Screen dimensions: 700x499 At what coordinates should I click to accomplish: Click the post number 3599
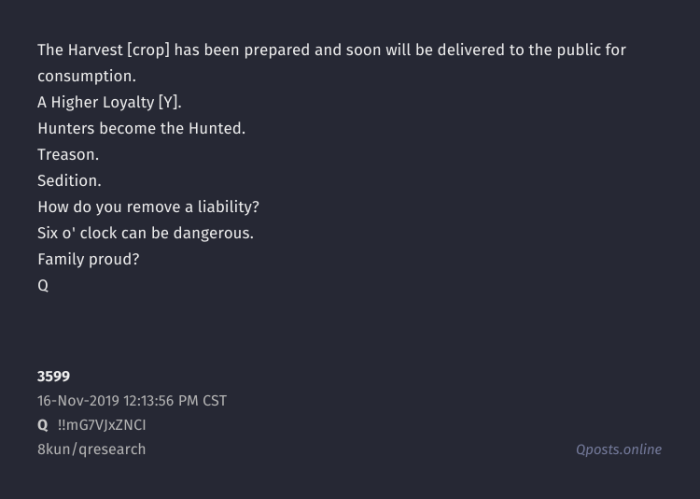point(54,376)
